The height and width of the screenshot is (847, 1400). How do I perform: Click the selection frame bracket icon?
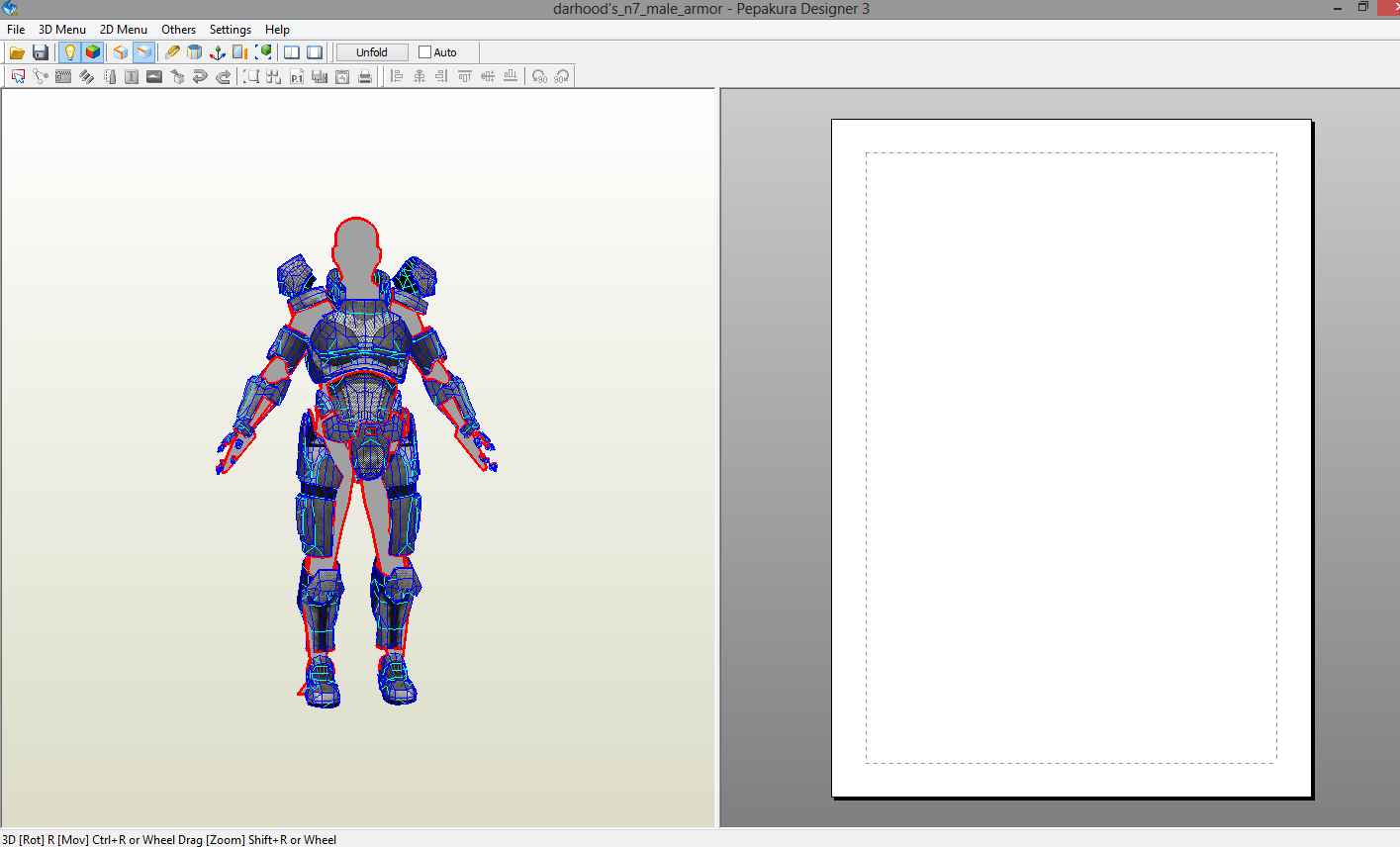tap(251, 76)
